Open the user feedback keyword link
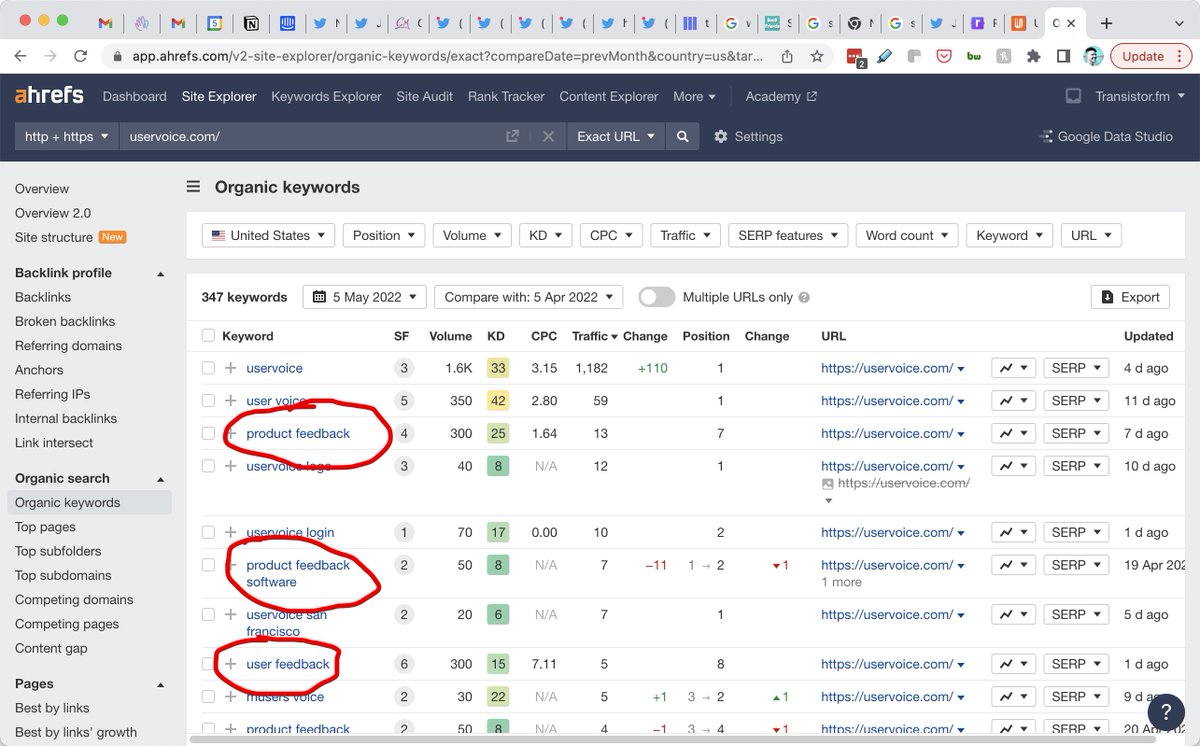 (x=288, y=664)
